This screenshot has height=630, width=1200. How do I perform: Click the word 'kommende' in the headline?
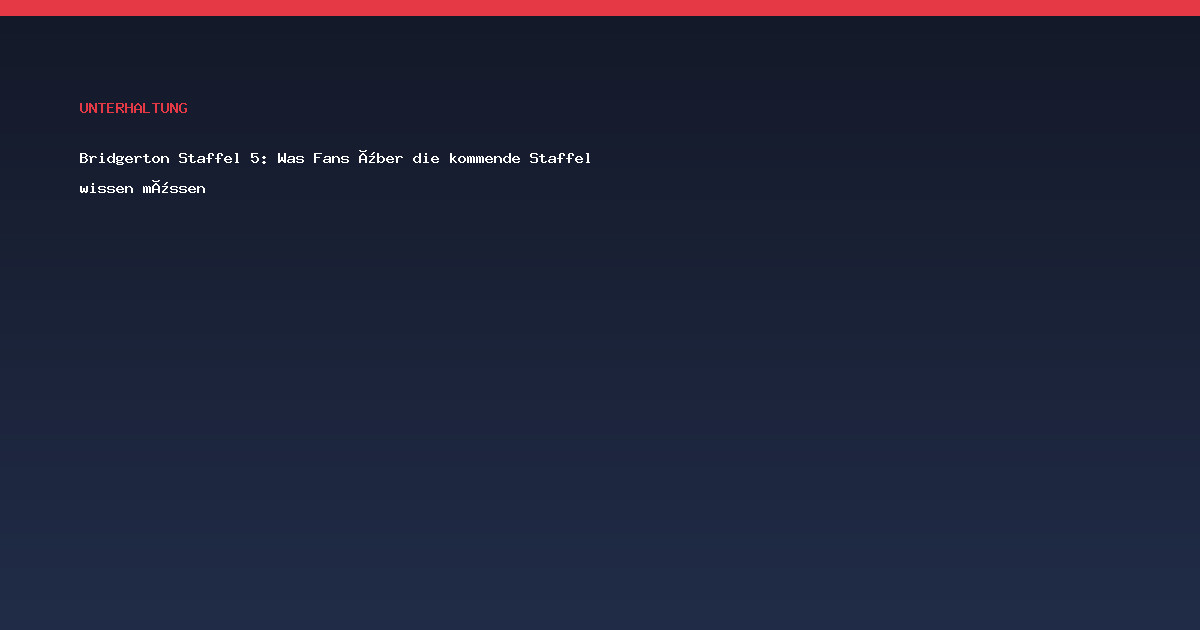click(x=484, y=158)
